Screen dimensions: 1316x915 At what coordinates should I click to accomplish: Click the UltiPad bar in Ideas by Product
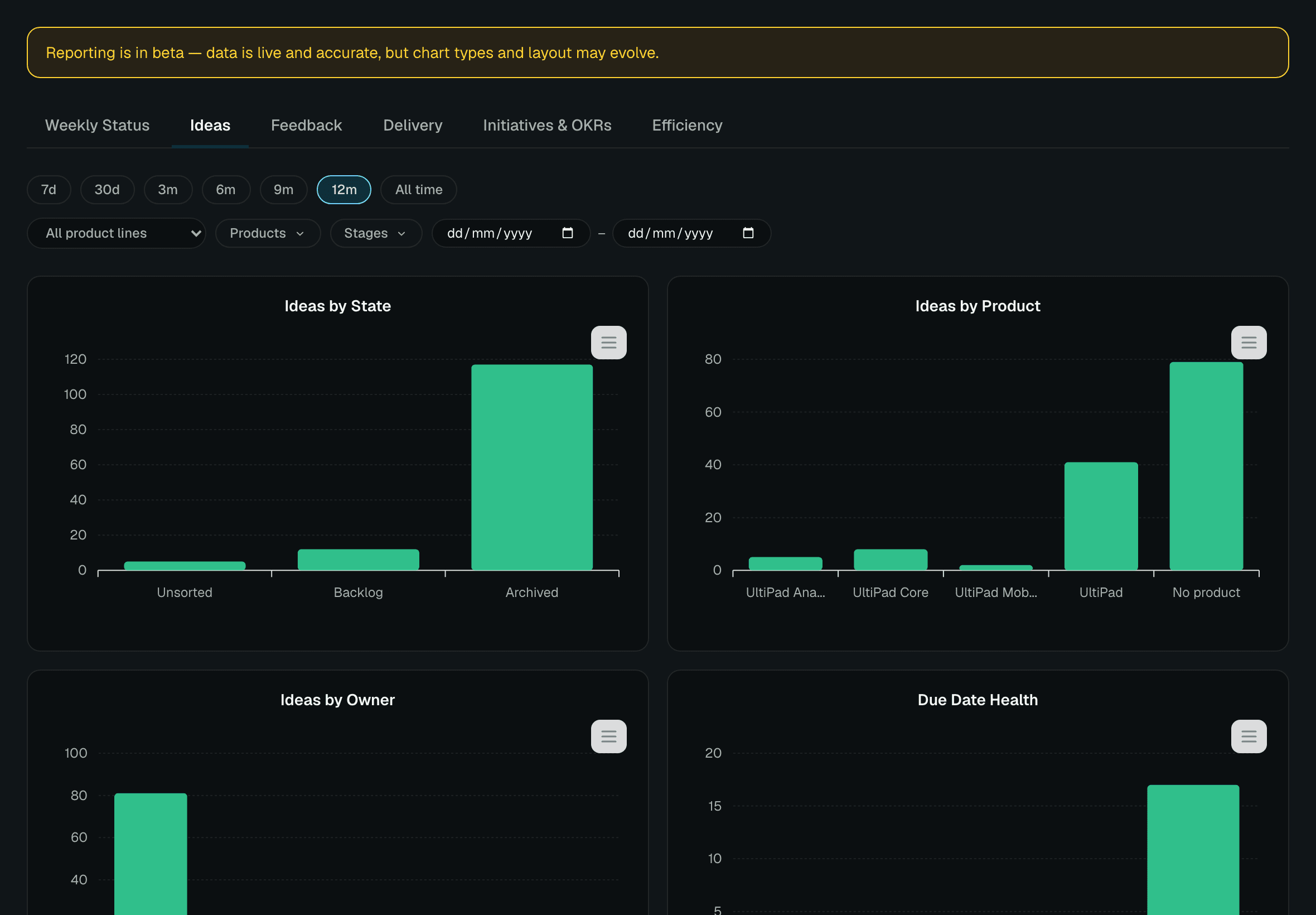coord(1101,516)
